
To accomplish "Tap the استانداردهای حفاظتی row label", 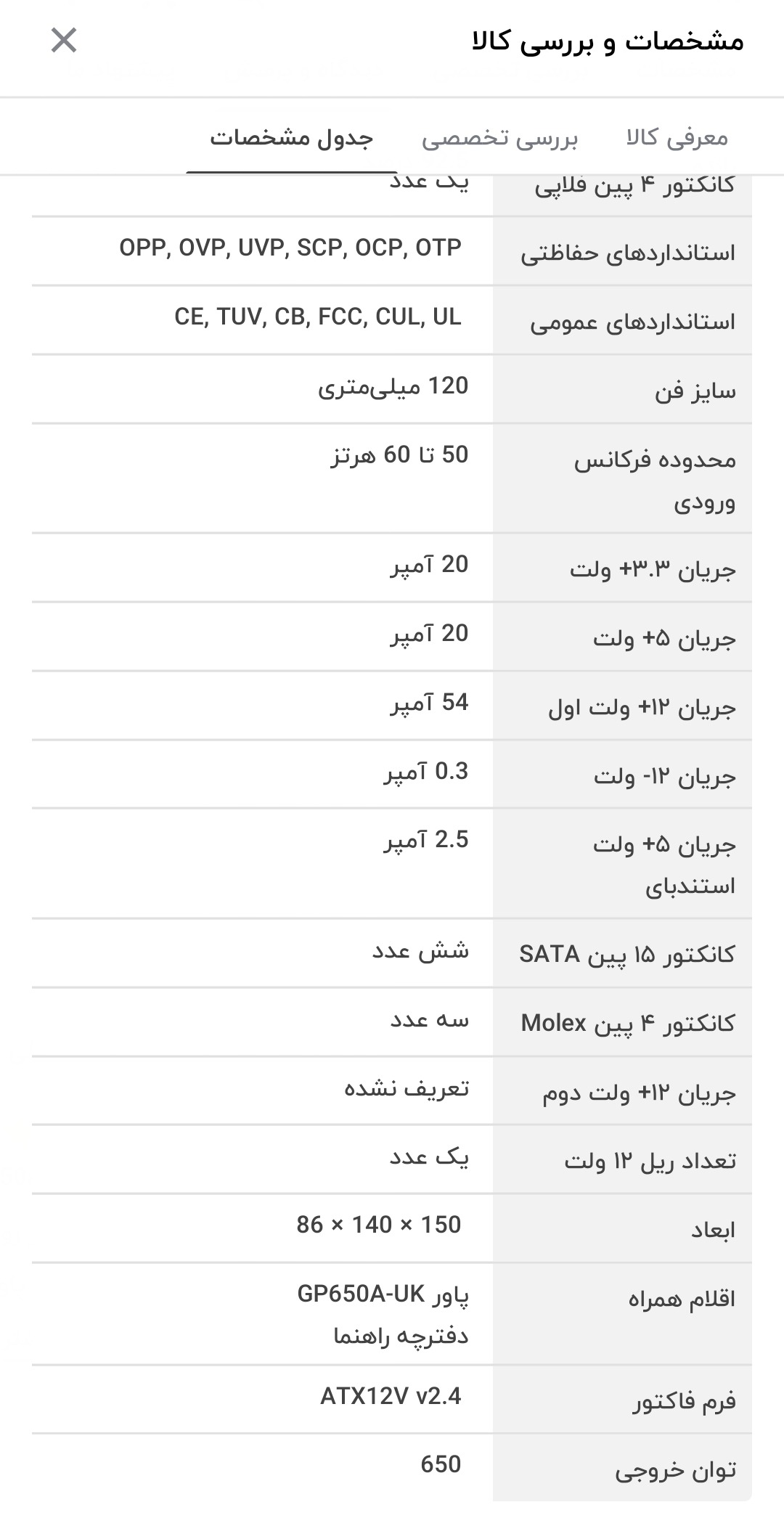I will 627,253.
